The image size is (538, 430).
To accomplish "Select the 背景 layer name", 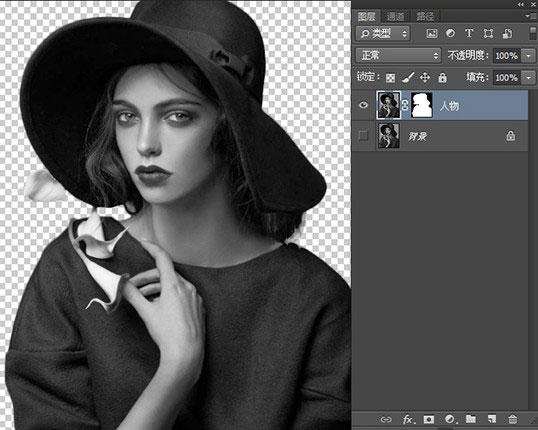I will (417, 137).
